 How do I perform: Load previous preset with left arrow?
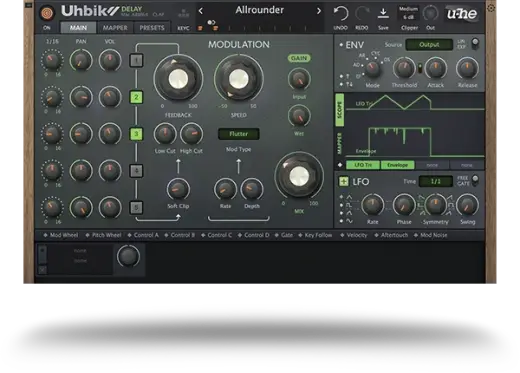pos(200,11)
